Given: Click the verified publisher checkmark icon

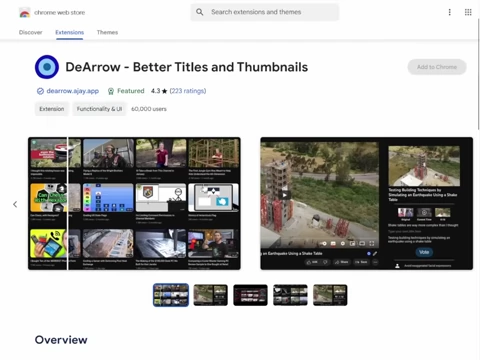Looking at the screenshot, I should pos(40,91).
